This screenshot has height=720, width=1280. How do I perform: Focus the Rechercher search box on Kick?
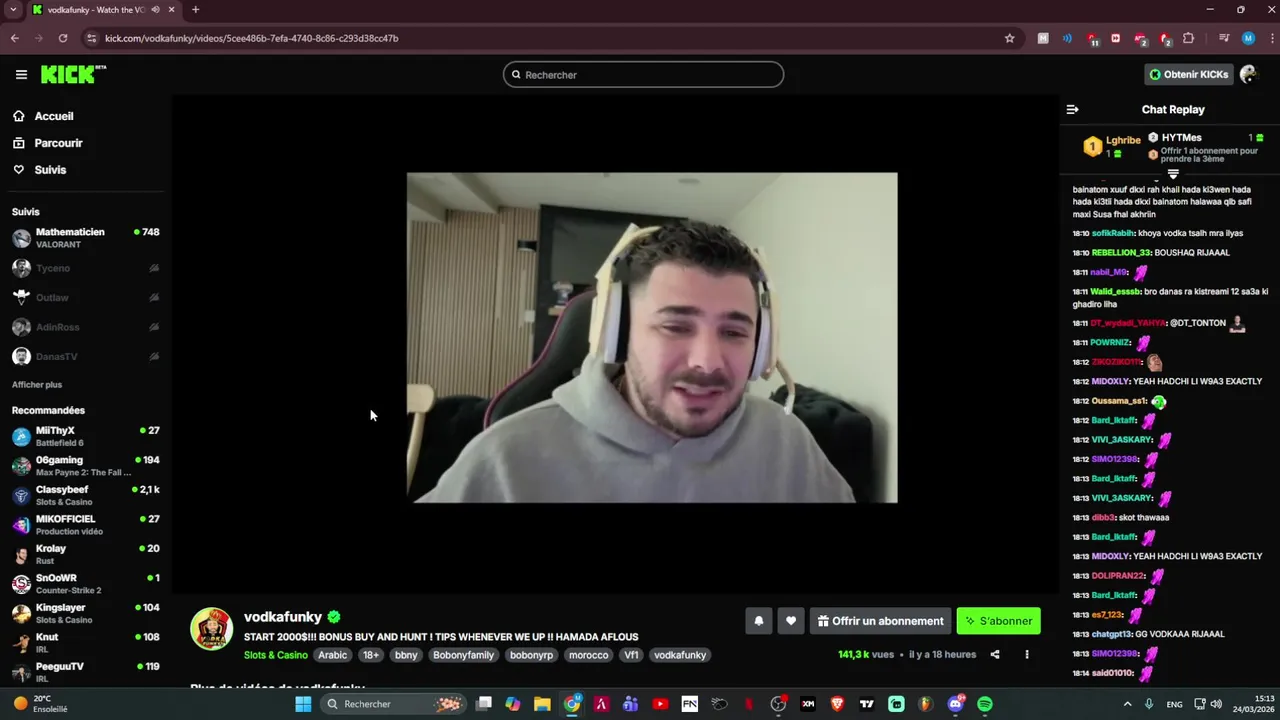(x=643, y=75)
